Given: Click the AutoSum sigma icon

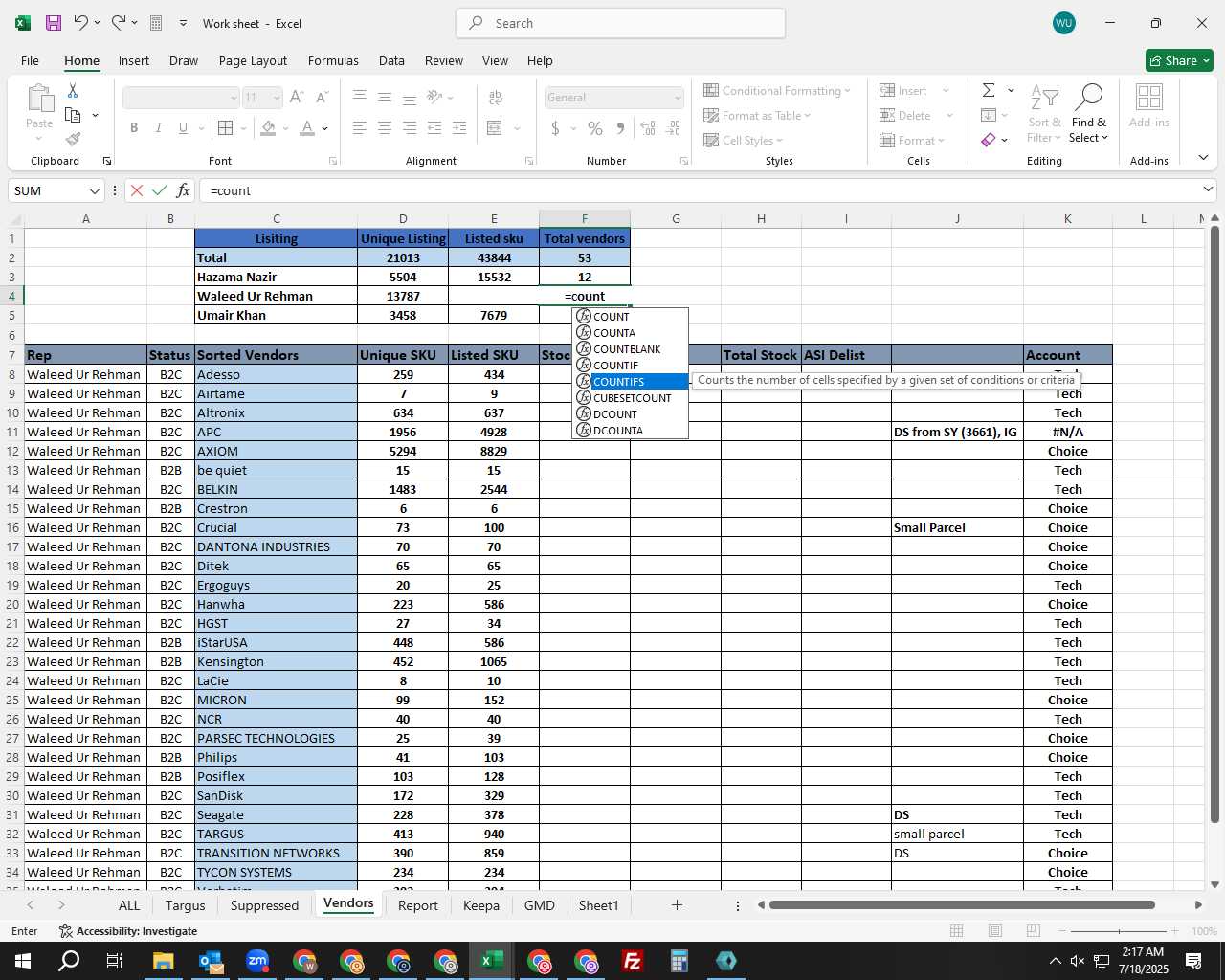Looking at the screenshot, I should tap(989, 90).
